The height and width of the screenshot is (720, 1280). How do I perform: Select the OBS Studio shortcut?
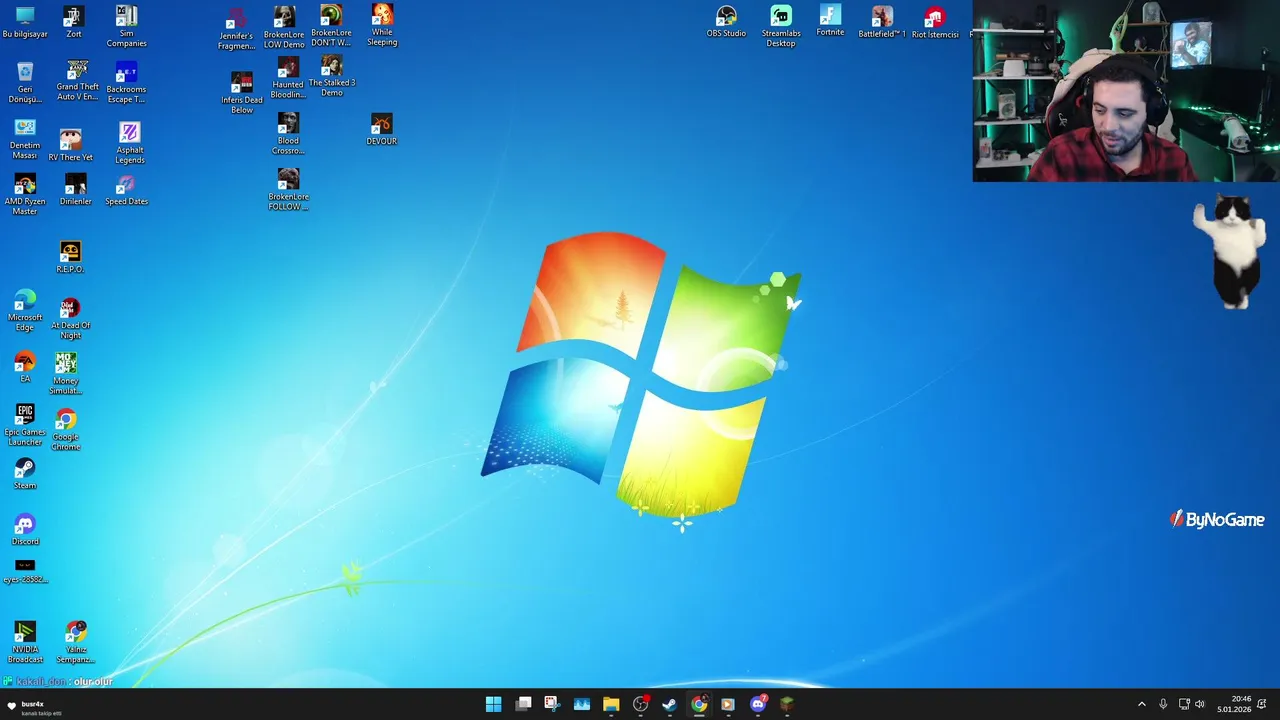[726, 22]
